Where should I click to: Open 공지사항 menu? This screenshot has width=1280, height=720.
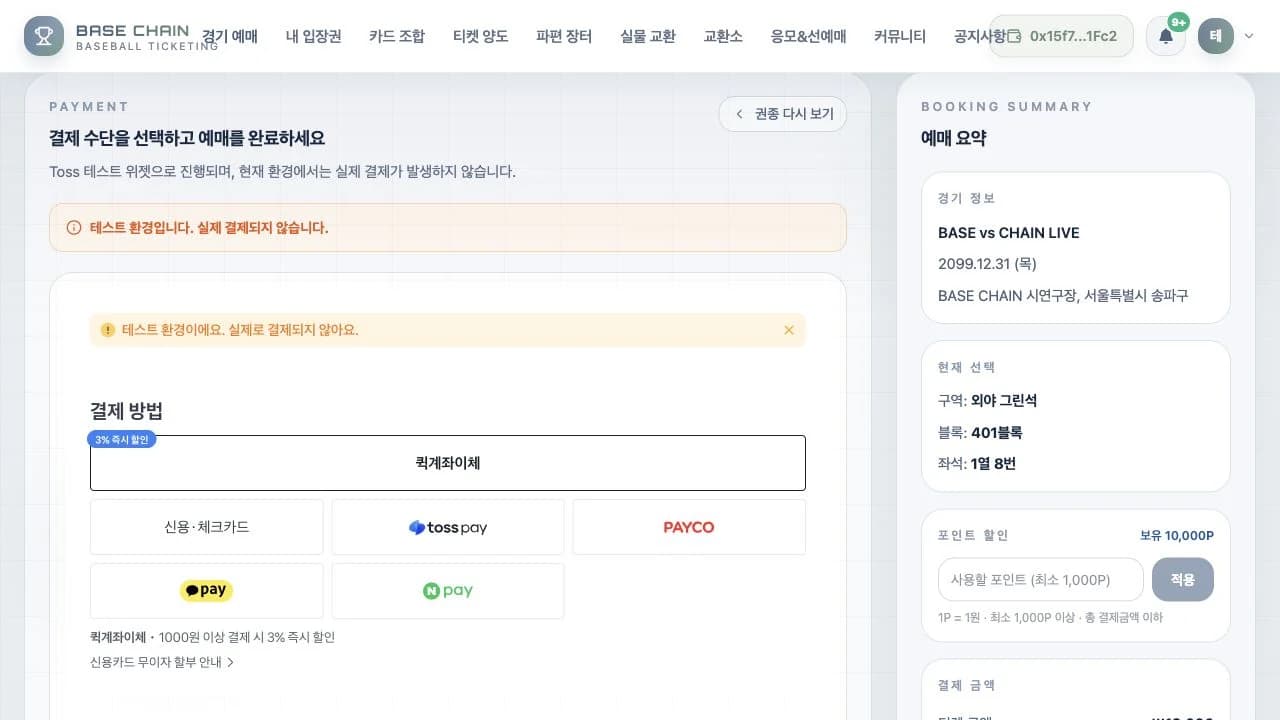pos(978,36)
